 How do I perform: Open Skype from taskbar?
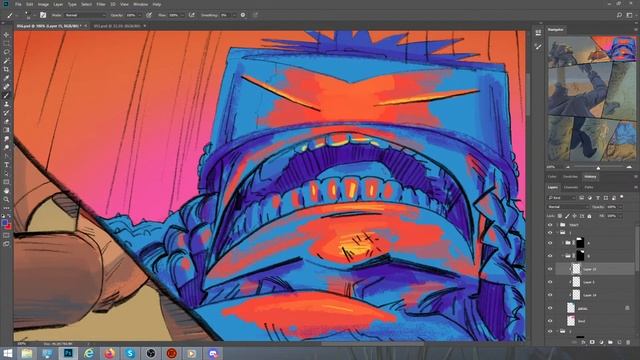click(130, 353)
